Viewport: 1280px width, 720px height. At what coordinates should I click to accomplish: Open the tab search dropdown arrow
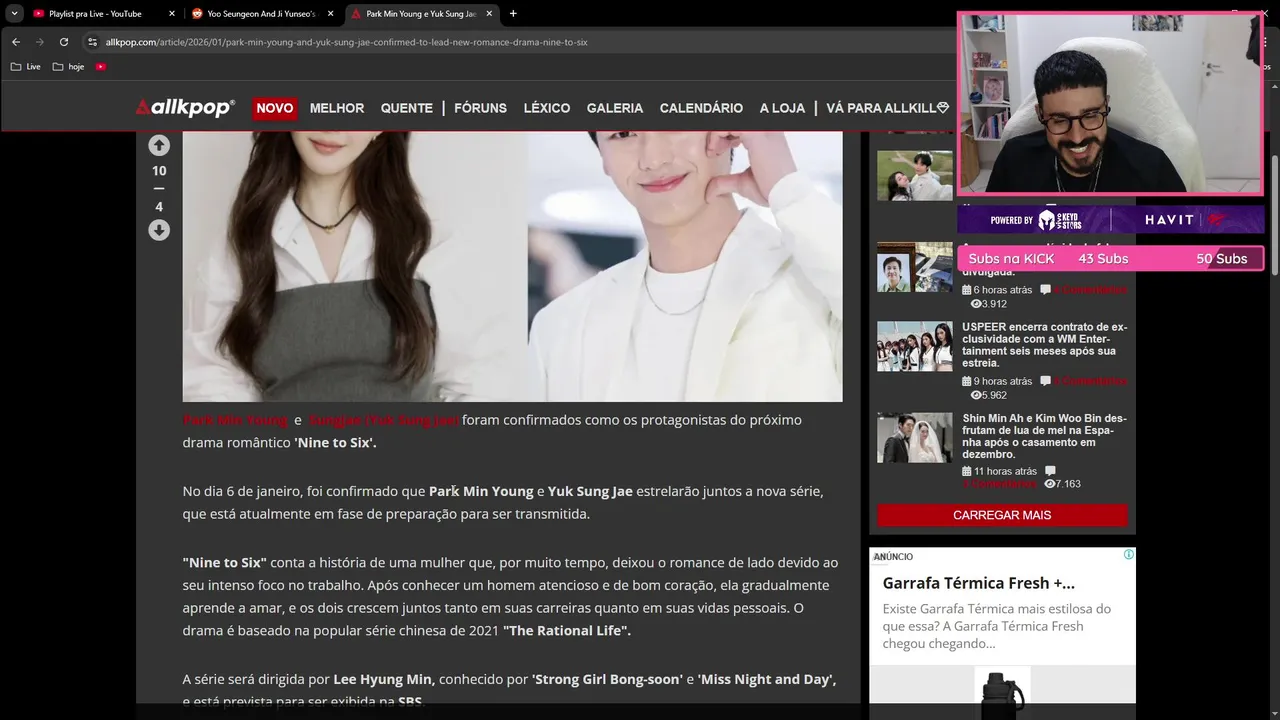tap(14, 14)
